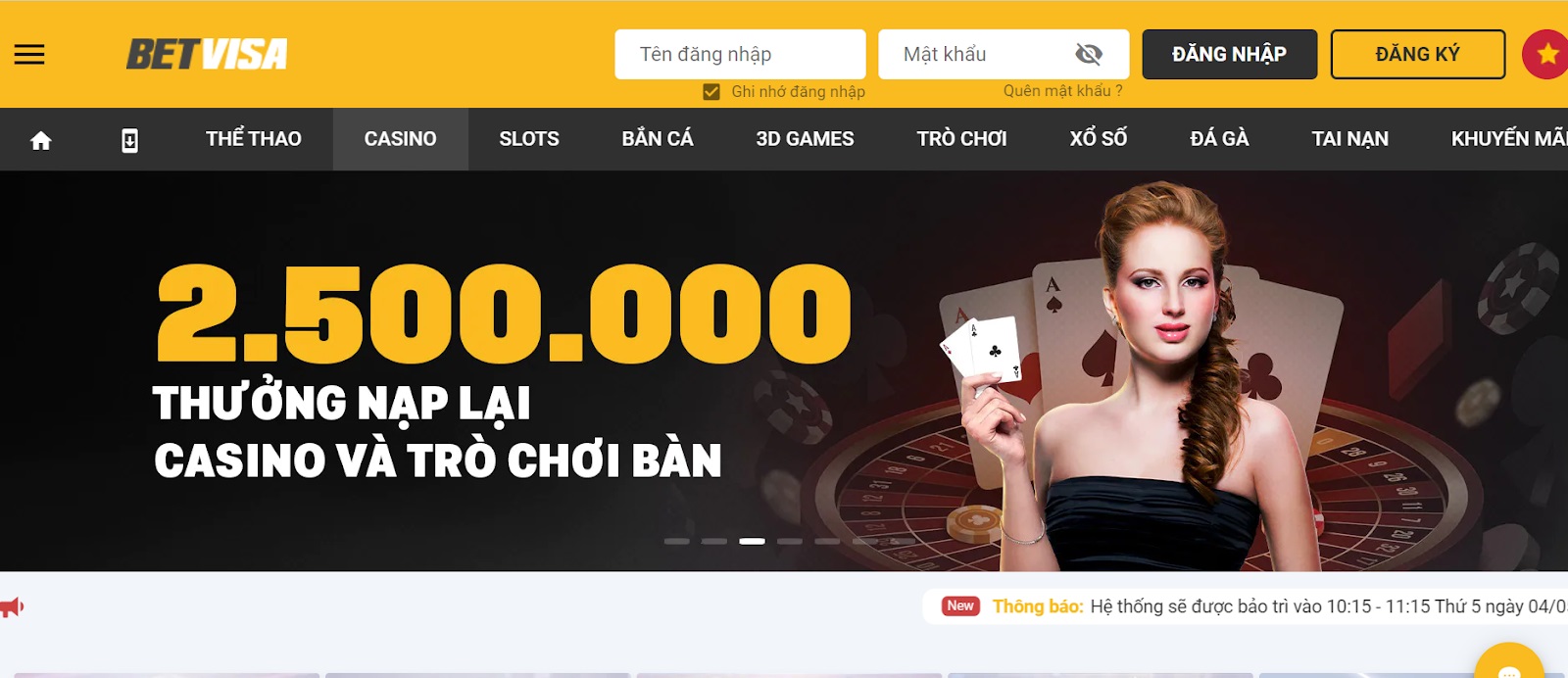
Task: Click the ĐĂNG KÝ button
Action: [1418, 54]
